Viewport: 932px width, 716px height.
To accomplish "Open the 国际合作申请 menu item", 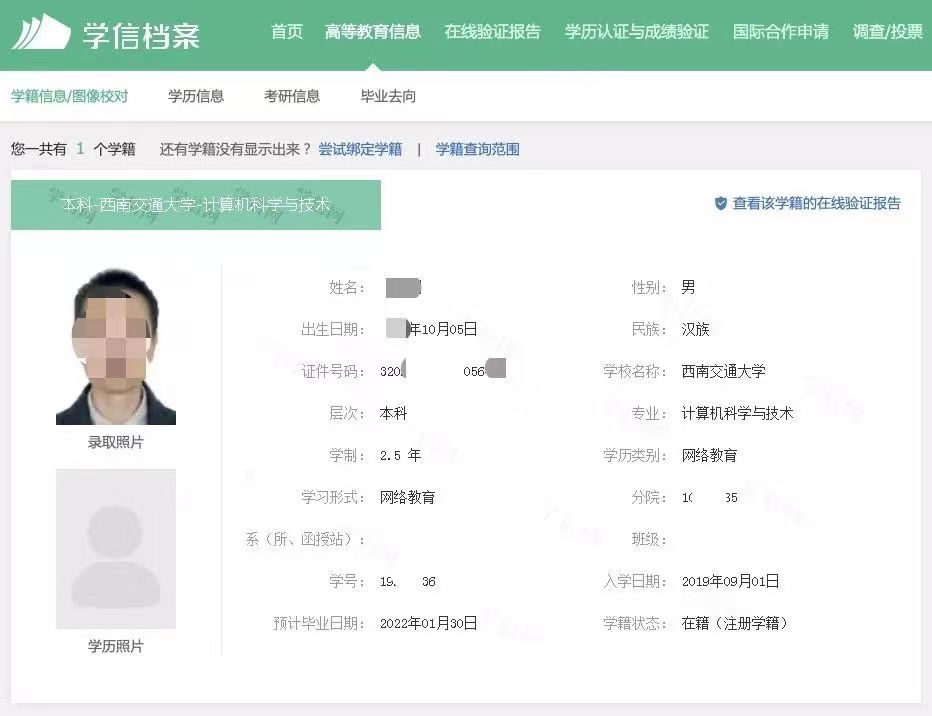I will pyautogui.click(x=782, y=32).
